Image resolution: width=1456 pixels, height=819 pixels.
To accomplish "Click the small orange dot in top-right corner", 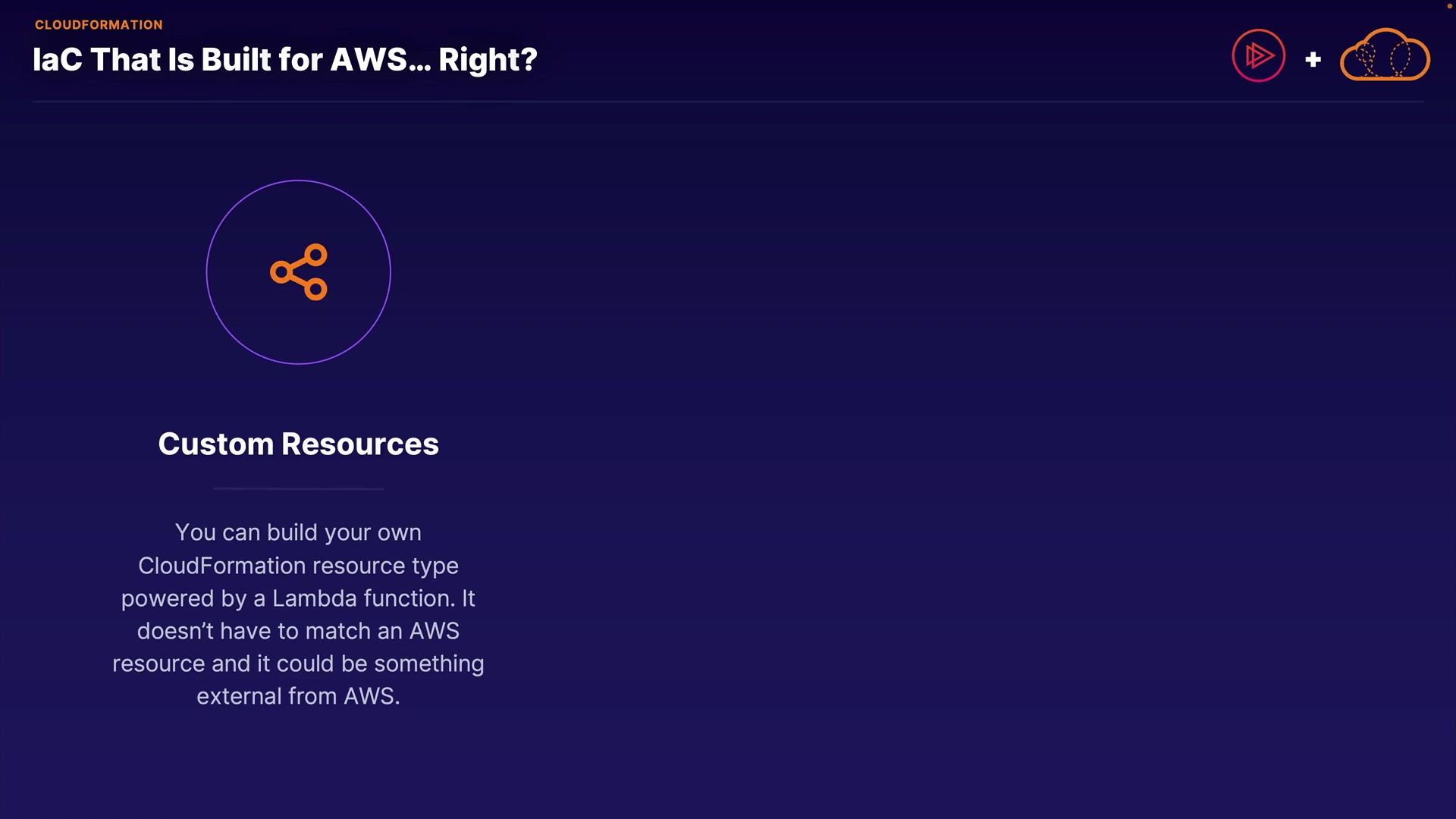I will click(1449, 6).
